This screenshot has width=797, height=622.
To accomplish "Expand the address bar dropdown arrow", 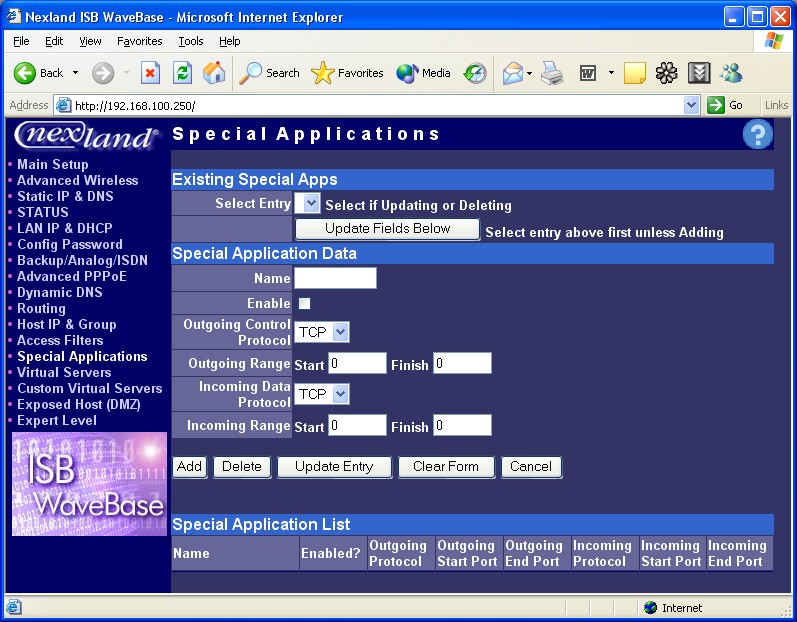I will coord(690,105).
